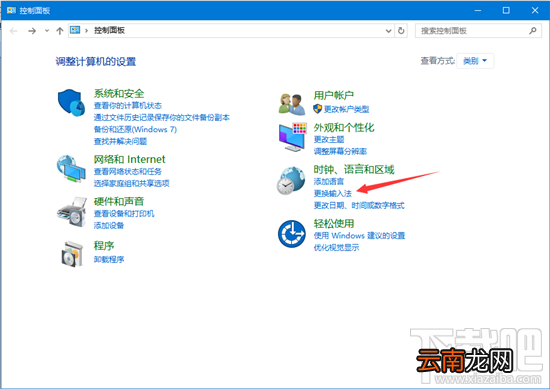The image size is (550, 389).
Task: Click the forward navigation arrow
Action: pos(32,31)
